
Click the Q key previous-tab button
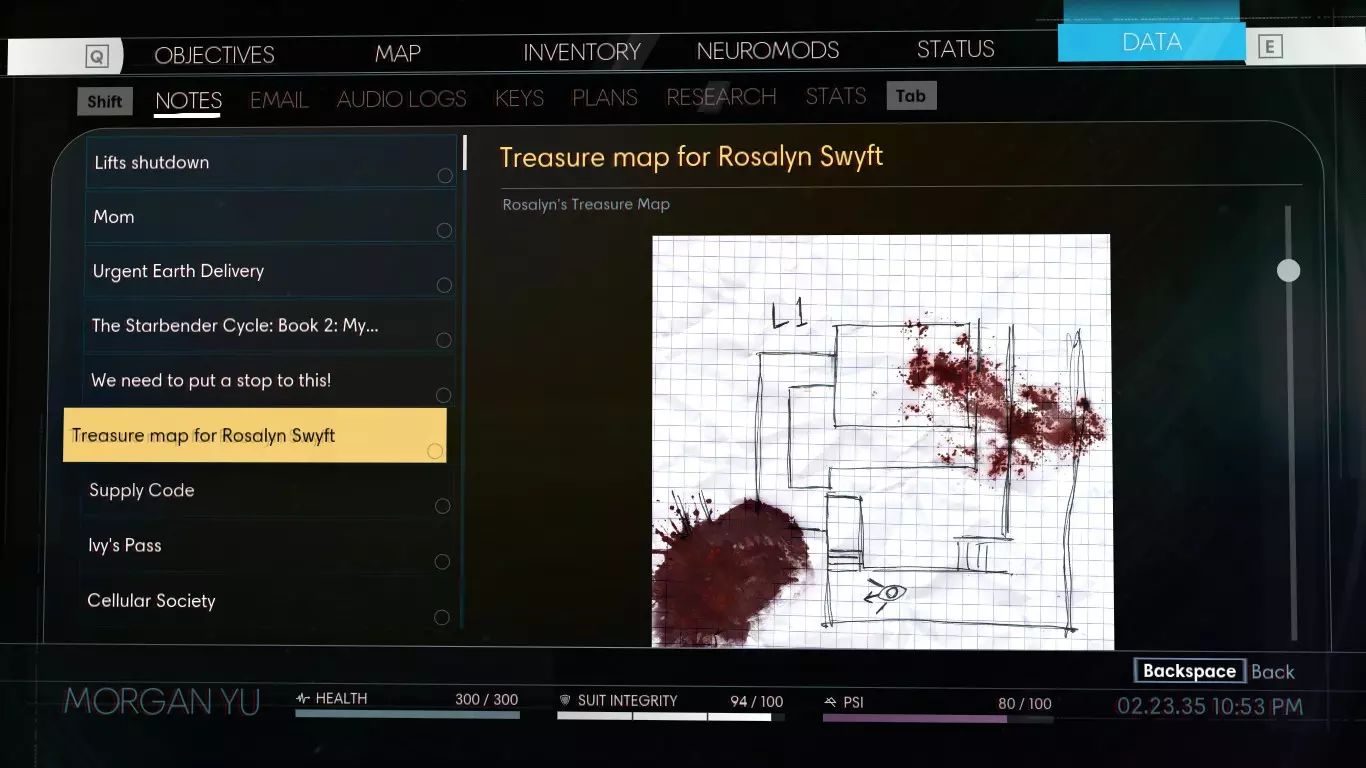[x=96, y=57]
